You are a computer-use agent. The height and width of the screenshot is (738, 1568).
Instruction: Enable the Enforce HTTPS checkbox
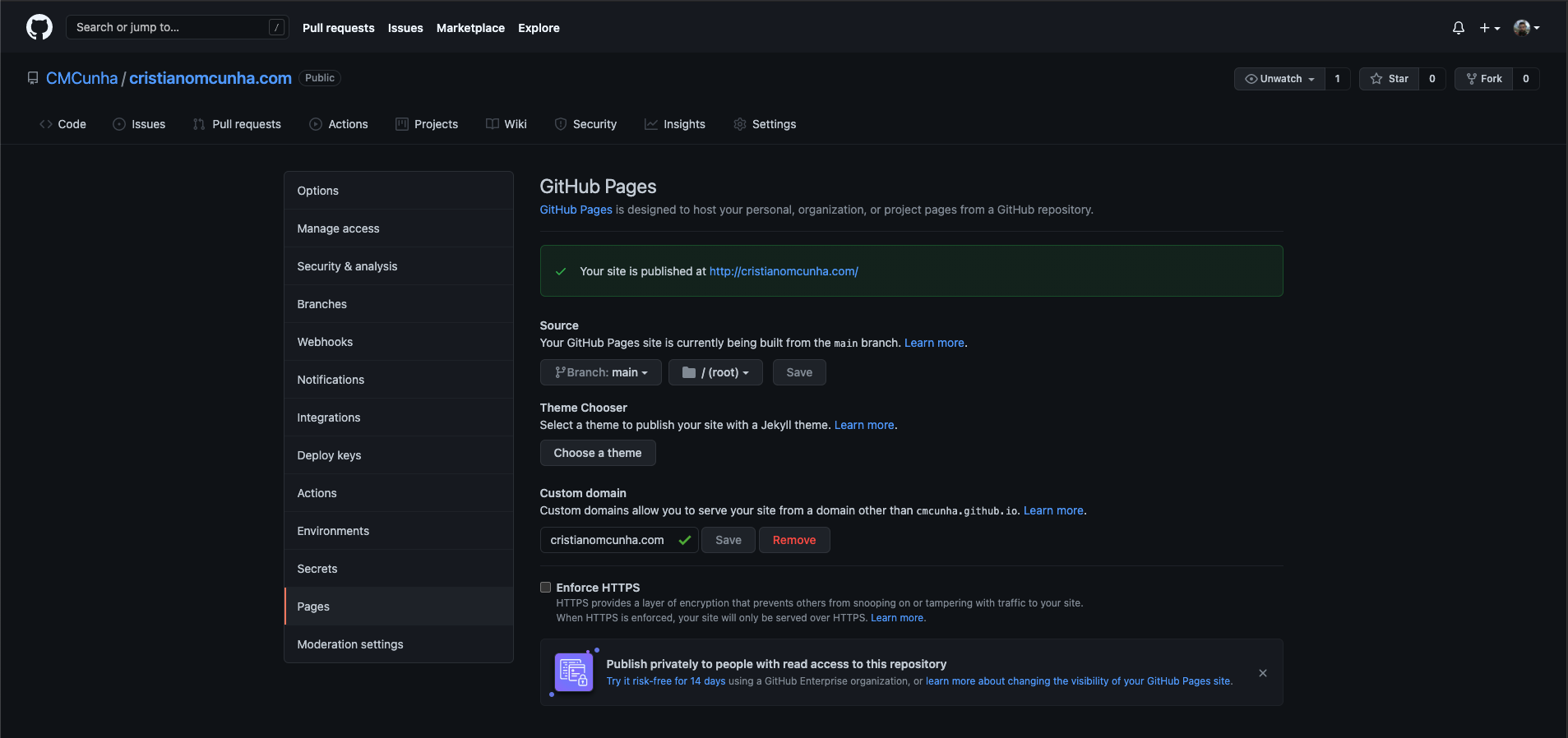545,587
